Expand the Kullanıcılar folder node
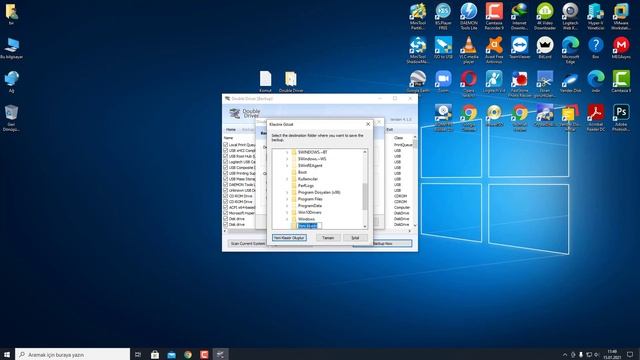640x360 pixels. click(287, 179)
